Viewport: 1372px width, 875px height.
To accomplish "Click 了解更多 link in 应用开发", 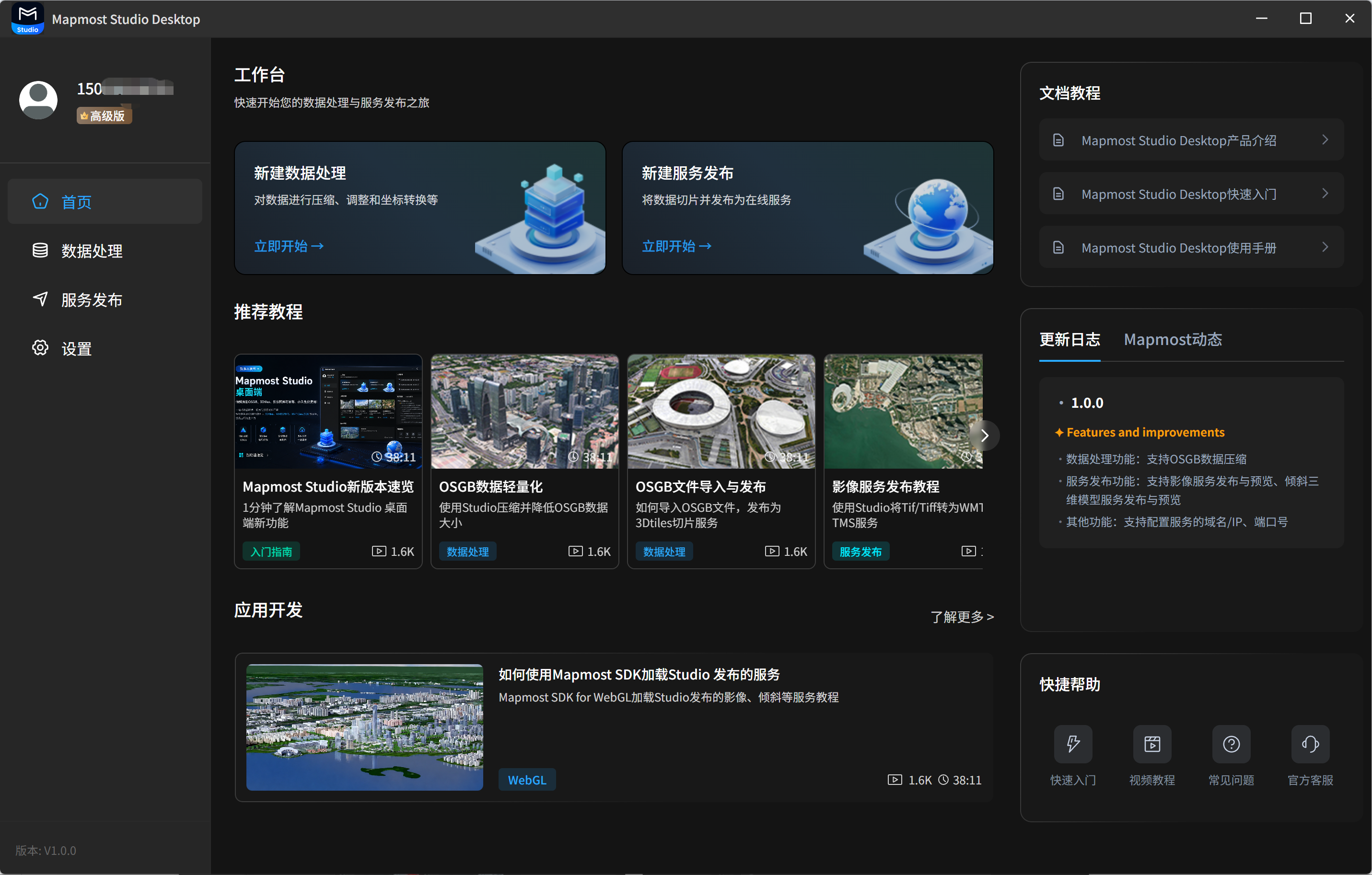I will click(962, 617).
